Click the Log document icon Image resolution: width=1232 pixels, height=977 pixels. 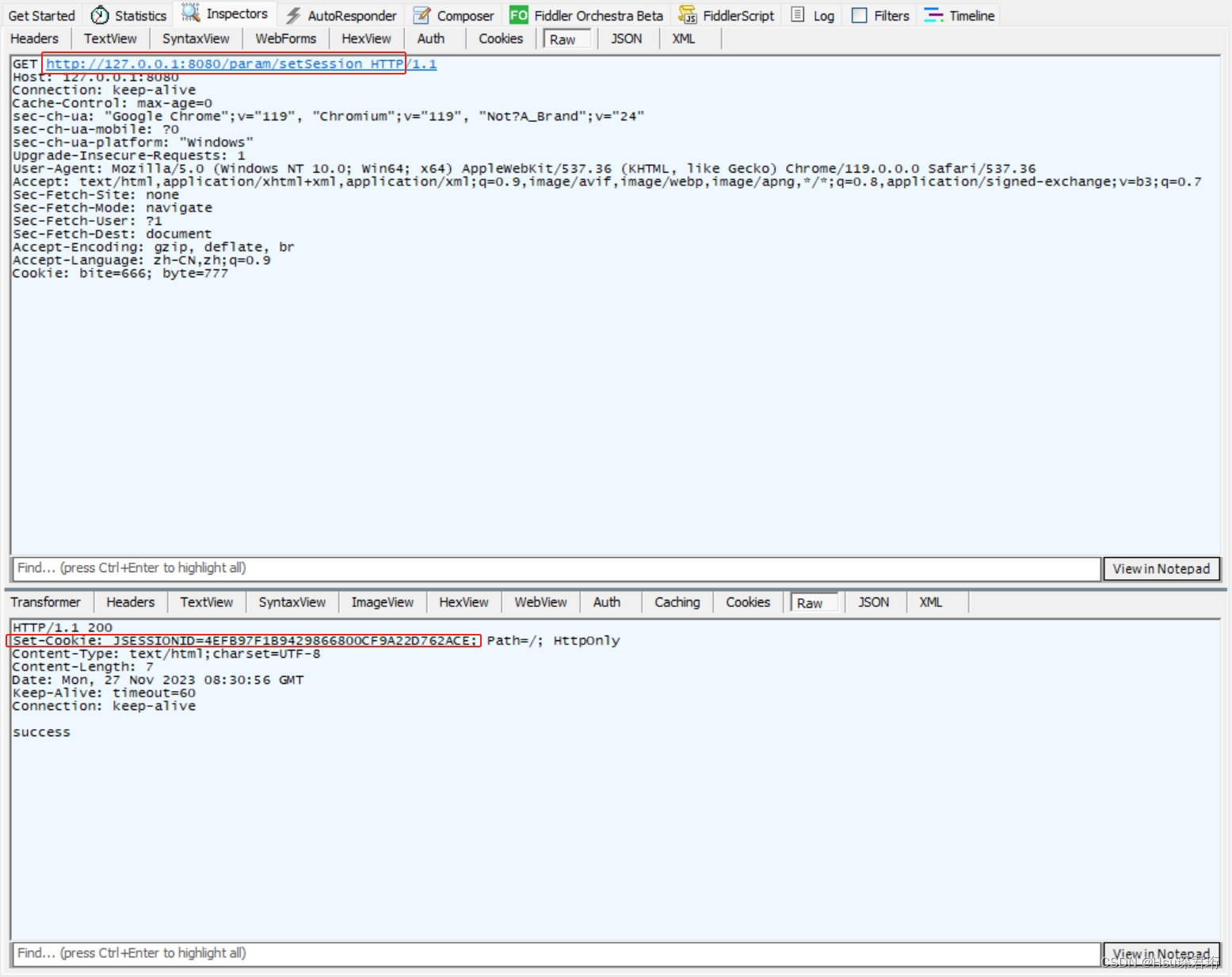pyautogui.click(x=798, y=15)
